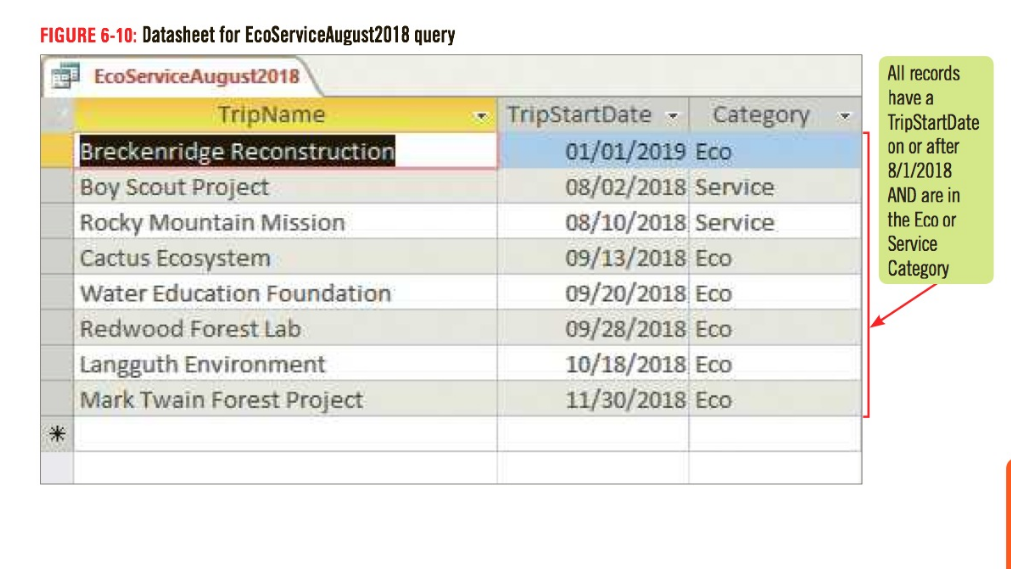This screenshot has width=1011, height=569.
Task: Click the 11/30/2018 date cell
Action: [x=593, y=399]
